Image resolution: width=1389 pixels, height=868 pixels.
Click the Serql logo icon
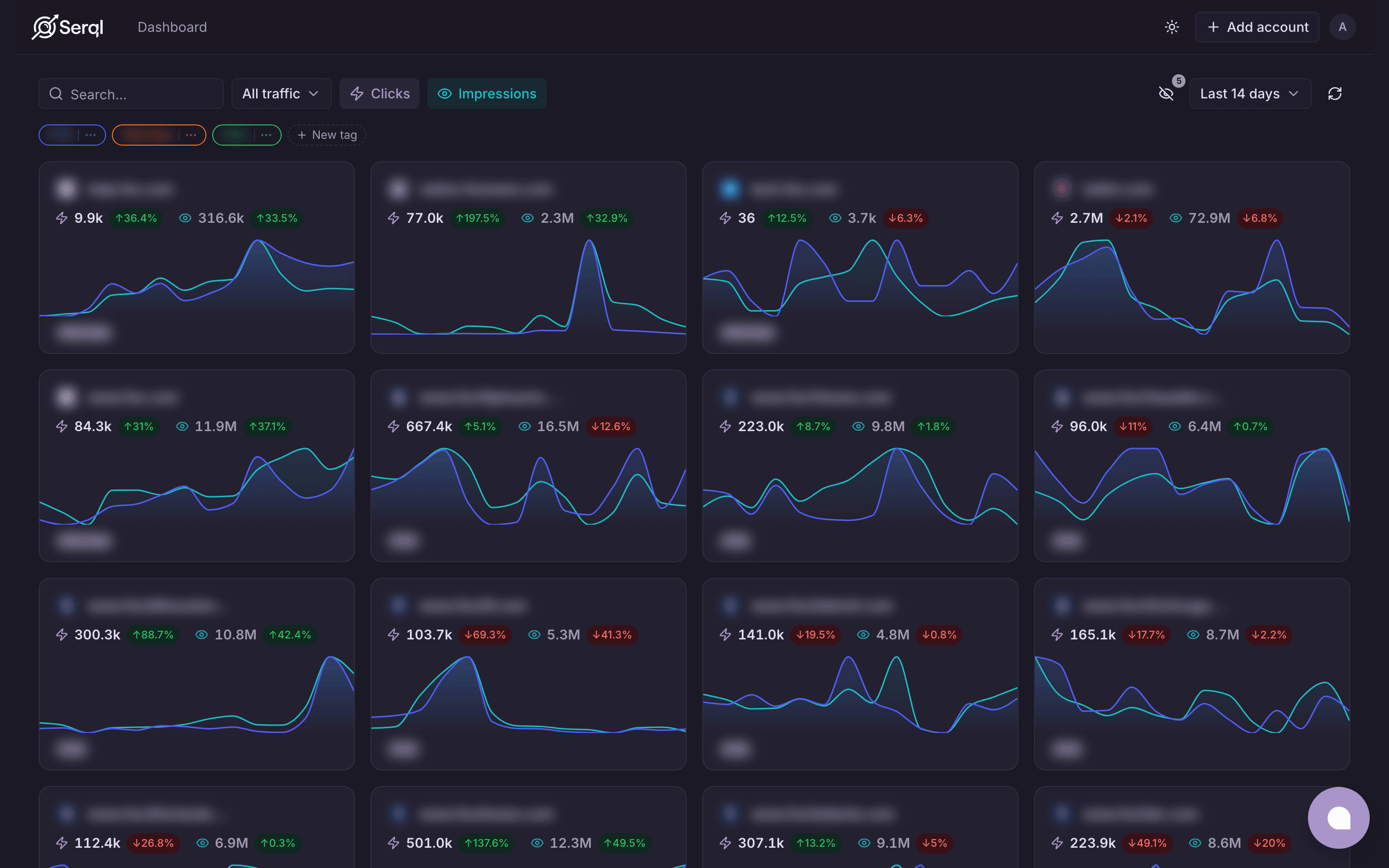pos(45,27)
